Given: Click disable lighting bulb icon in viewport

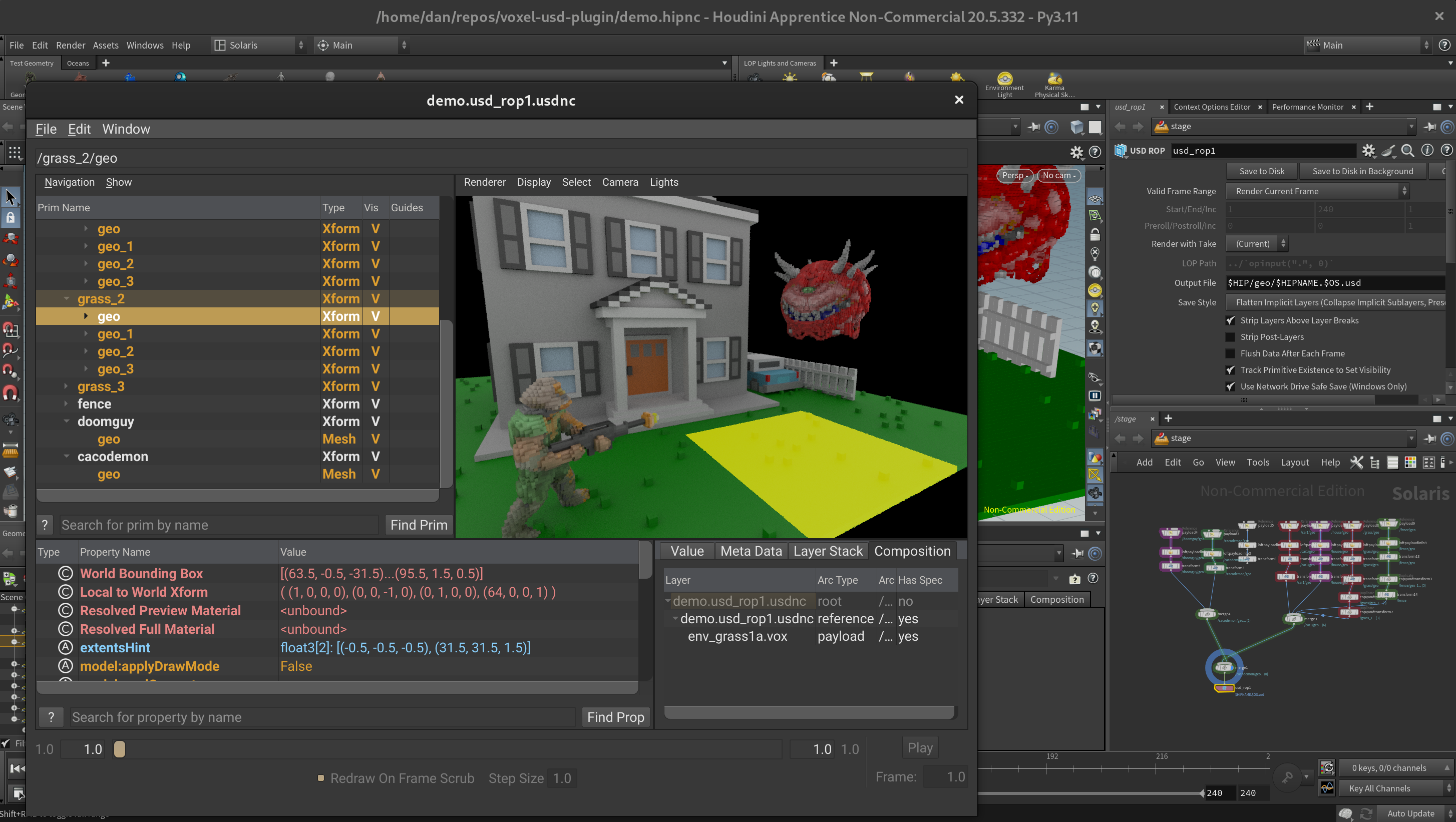Looking at the screenshot, I should (x=1095, y=254).
